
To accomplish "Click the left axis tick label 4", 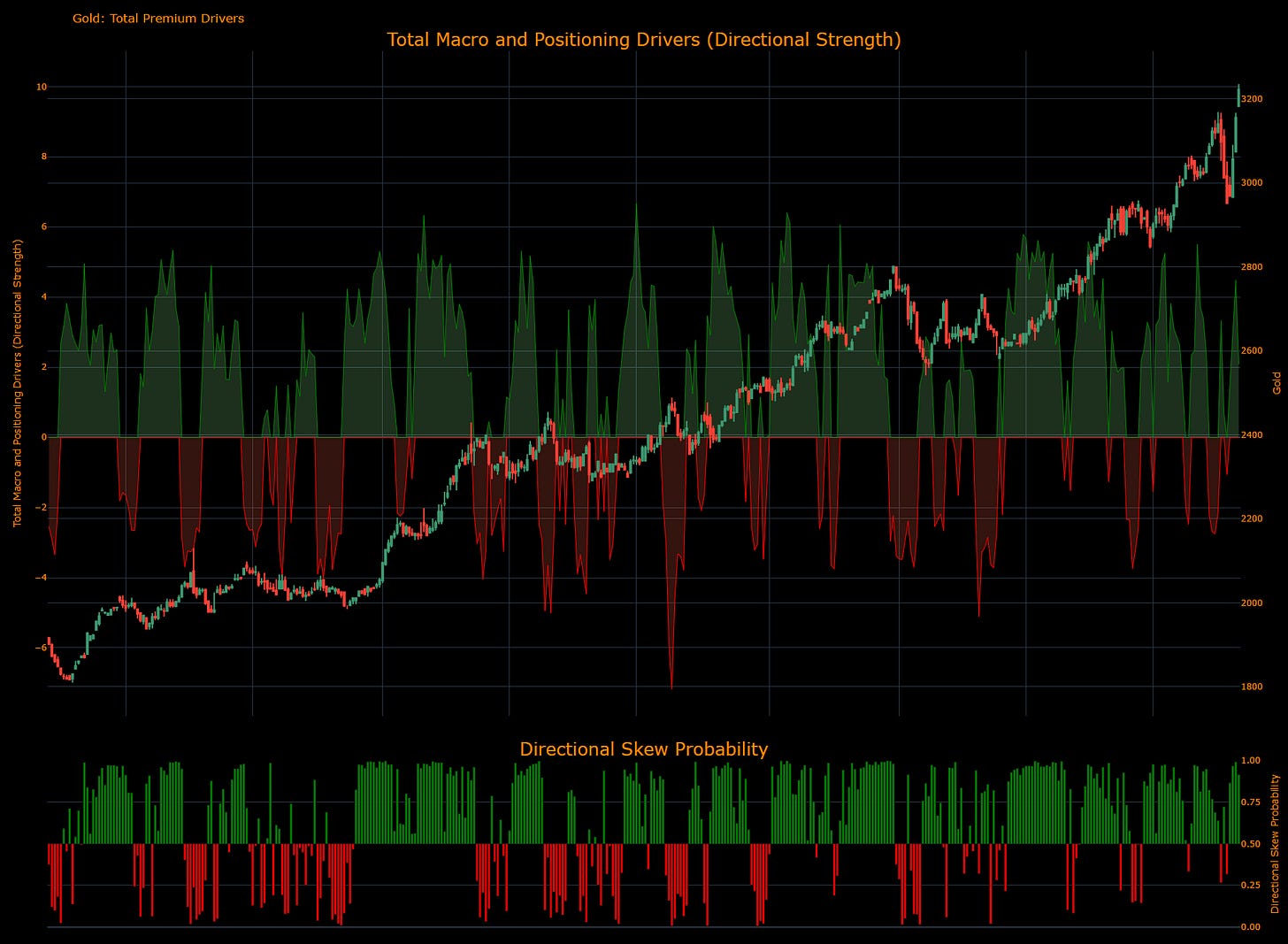I will coord(43,297).
